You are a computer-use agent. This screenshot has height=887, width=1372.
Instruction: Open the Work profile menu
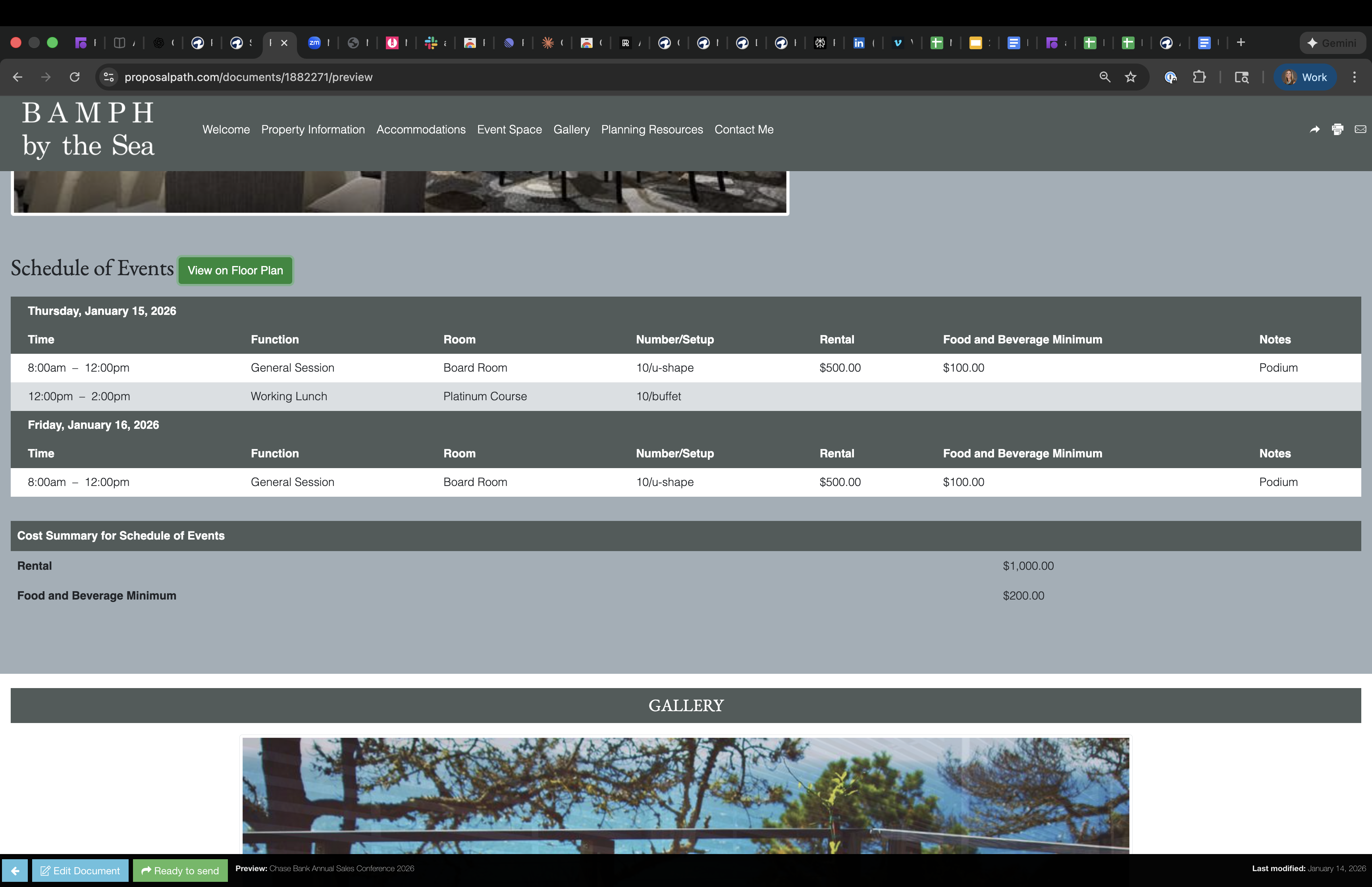1305,77
